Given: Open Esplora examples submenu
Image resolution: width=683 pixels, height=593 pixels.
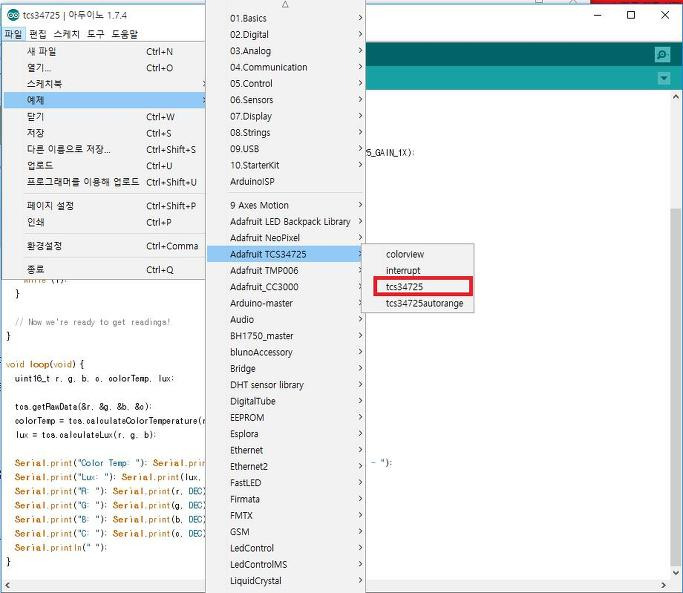Looking at the screenshot, I should click(286, 434).
